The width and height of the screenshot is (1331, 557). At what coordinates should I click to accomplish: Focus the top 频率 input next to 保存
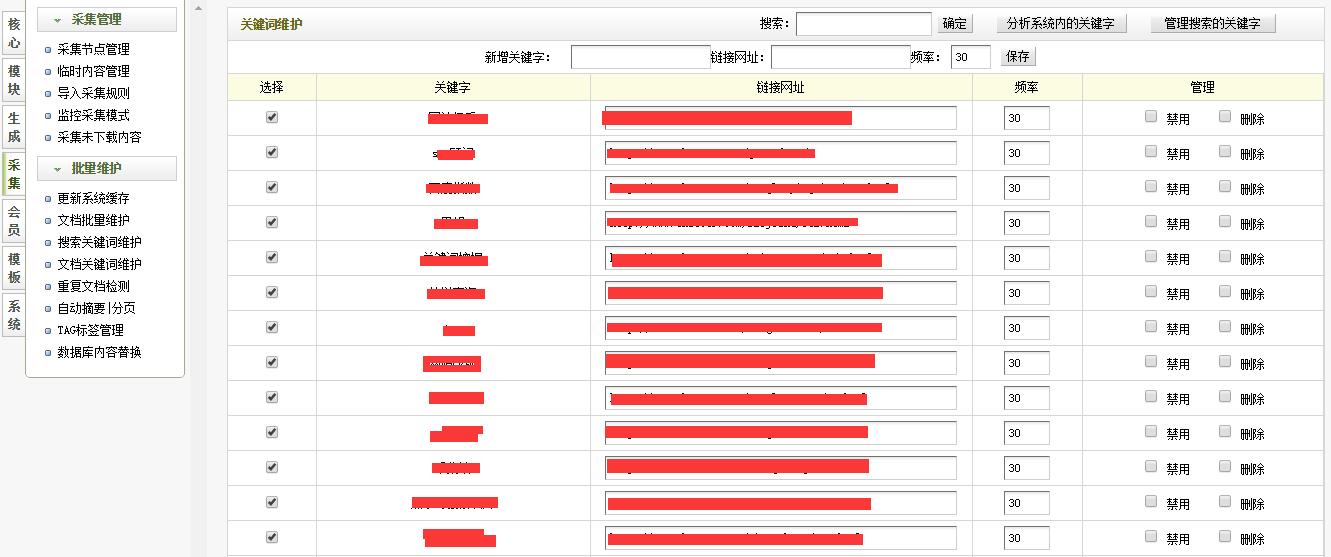(x=971, y=57)
